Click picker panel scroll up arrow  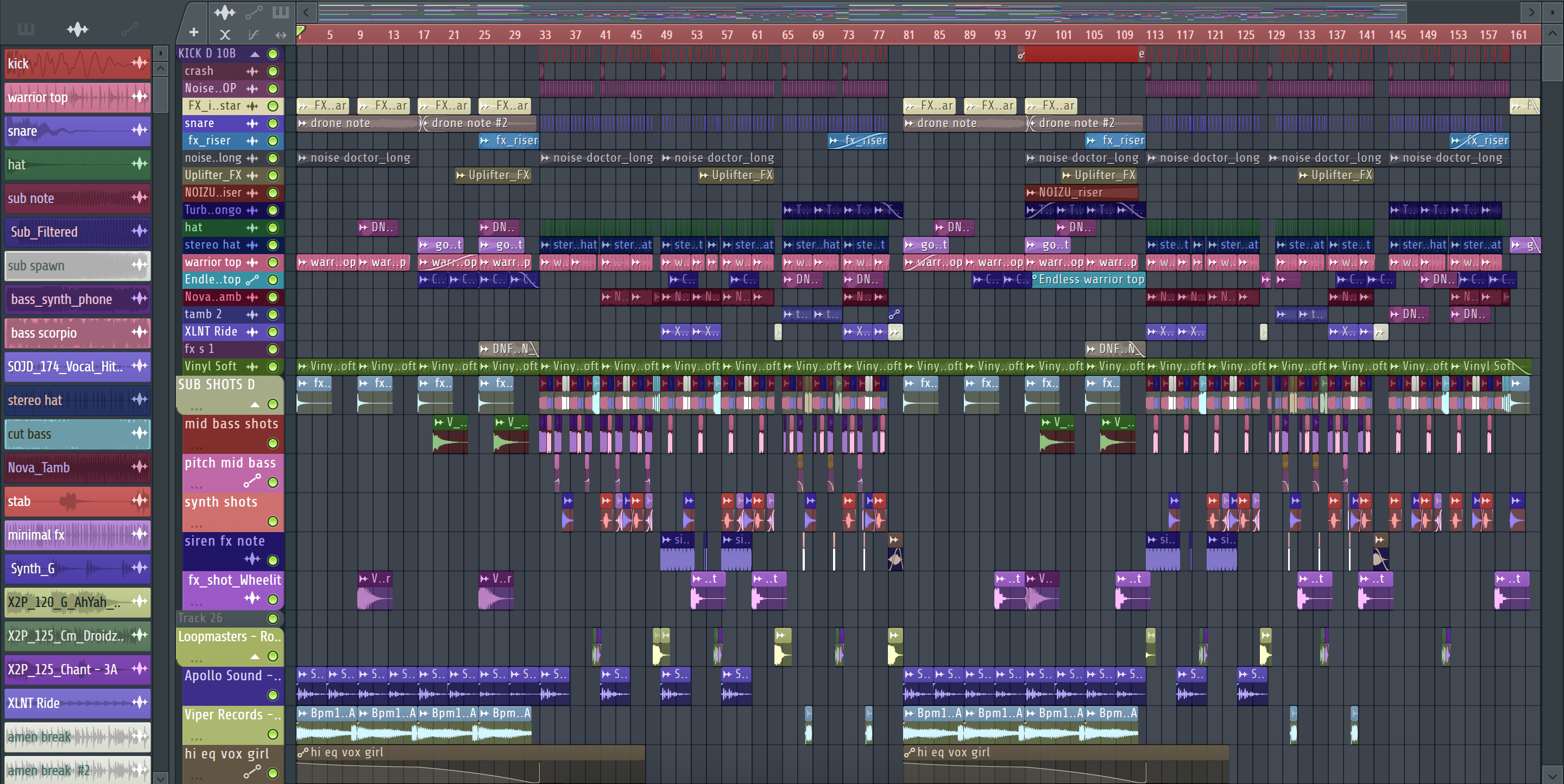[x=160, y=68]
